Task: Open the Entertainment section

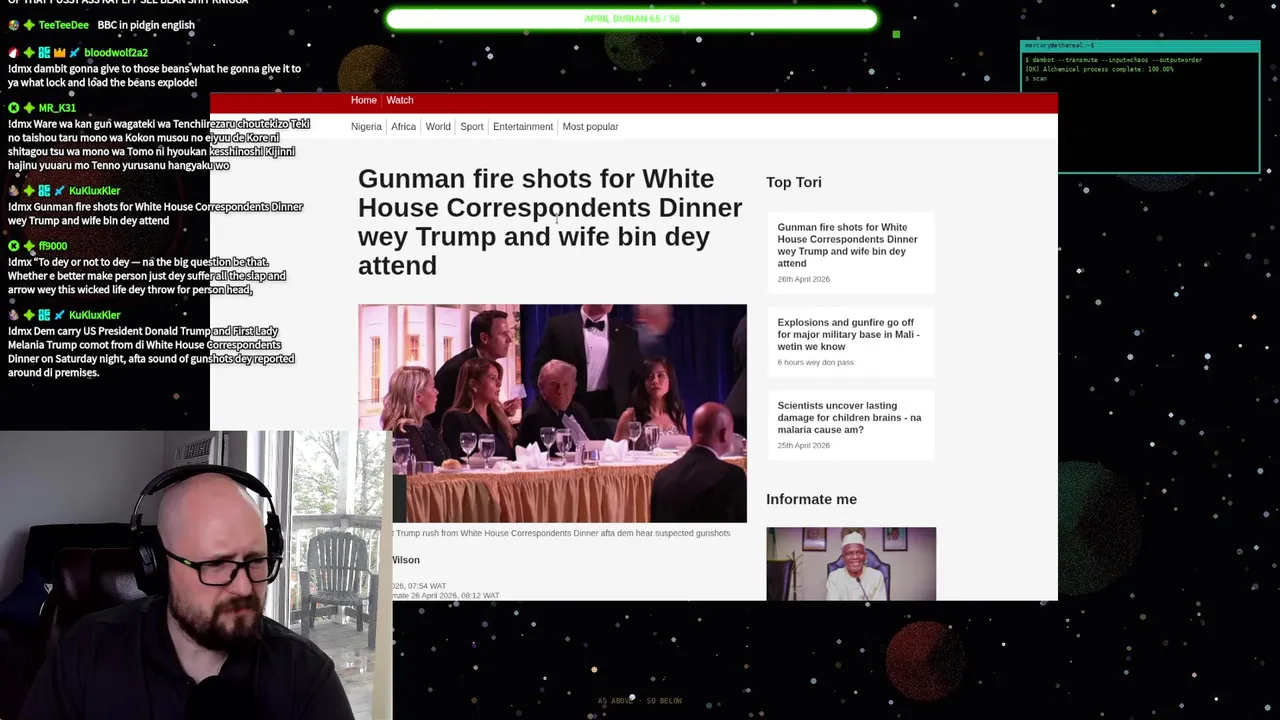Action: (523, 127)
